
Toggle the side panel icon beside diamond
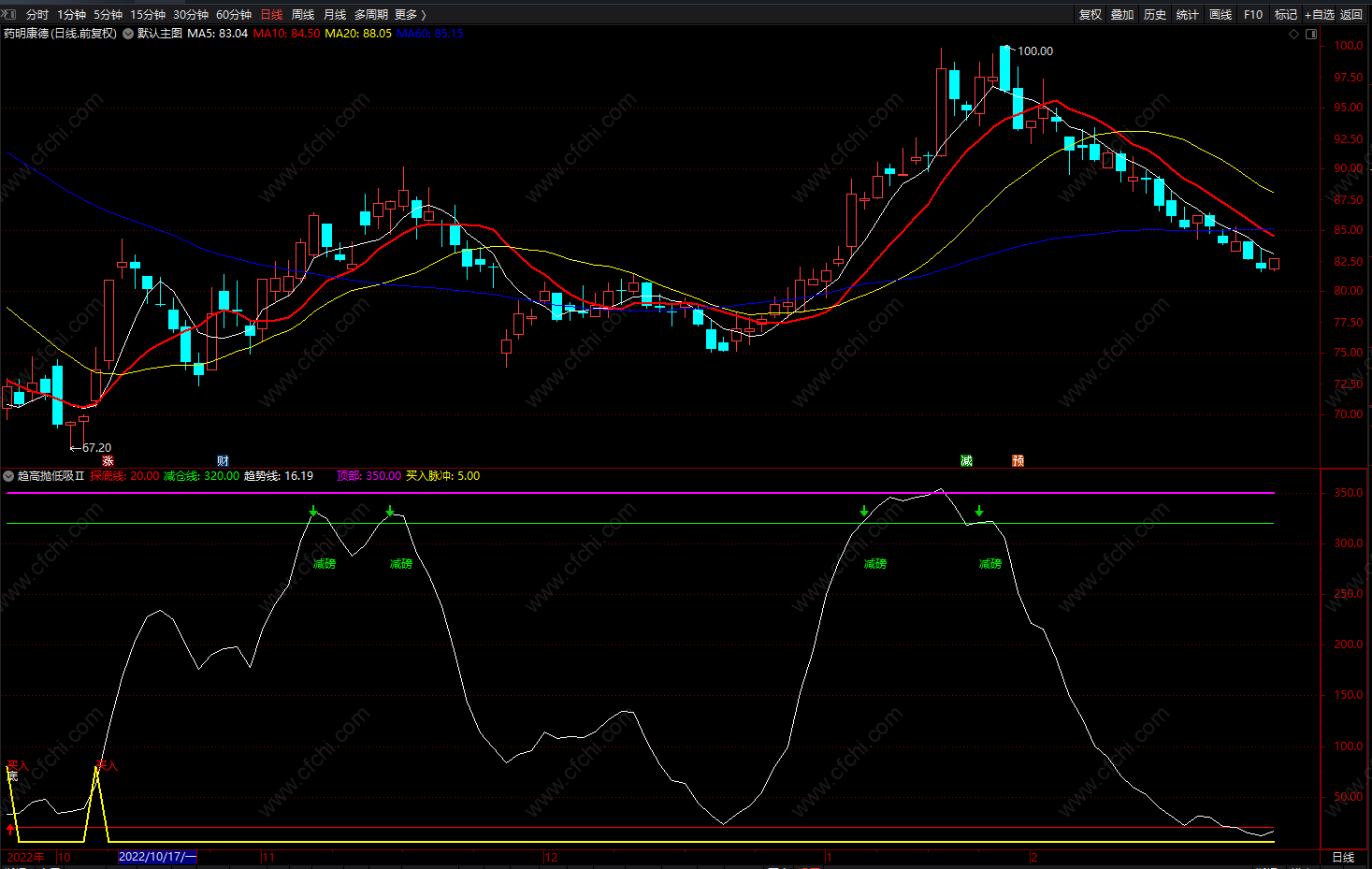tap(1311, 35)
